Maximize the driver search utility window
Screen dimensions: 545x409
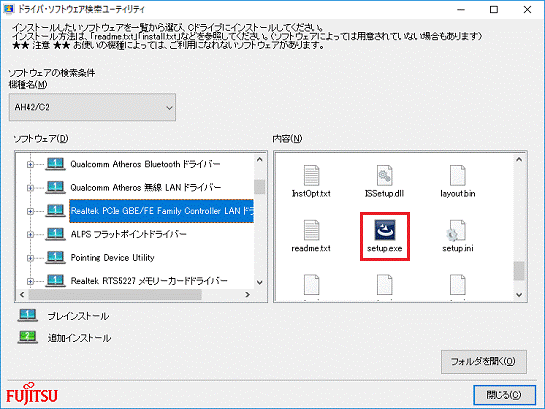click(494, 10)
